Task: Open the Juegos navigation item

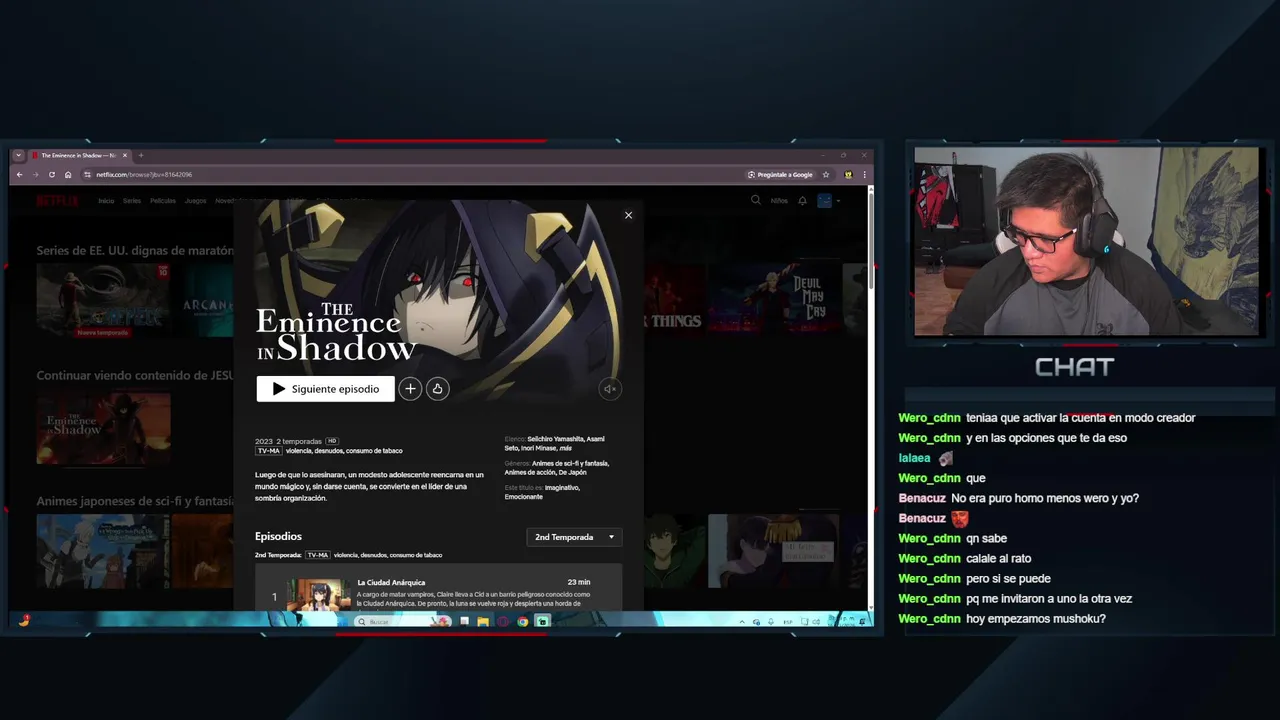Action: [195, 200]
